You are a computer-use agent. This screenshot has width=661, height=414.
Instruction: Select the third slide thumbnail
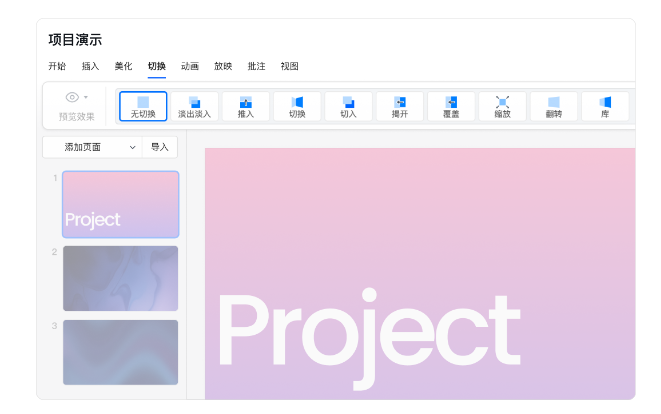(120, 352)
